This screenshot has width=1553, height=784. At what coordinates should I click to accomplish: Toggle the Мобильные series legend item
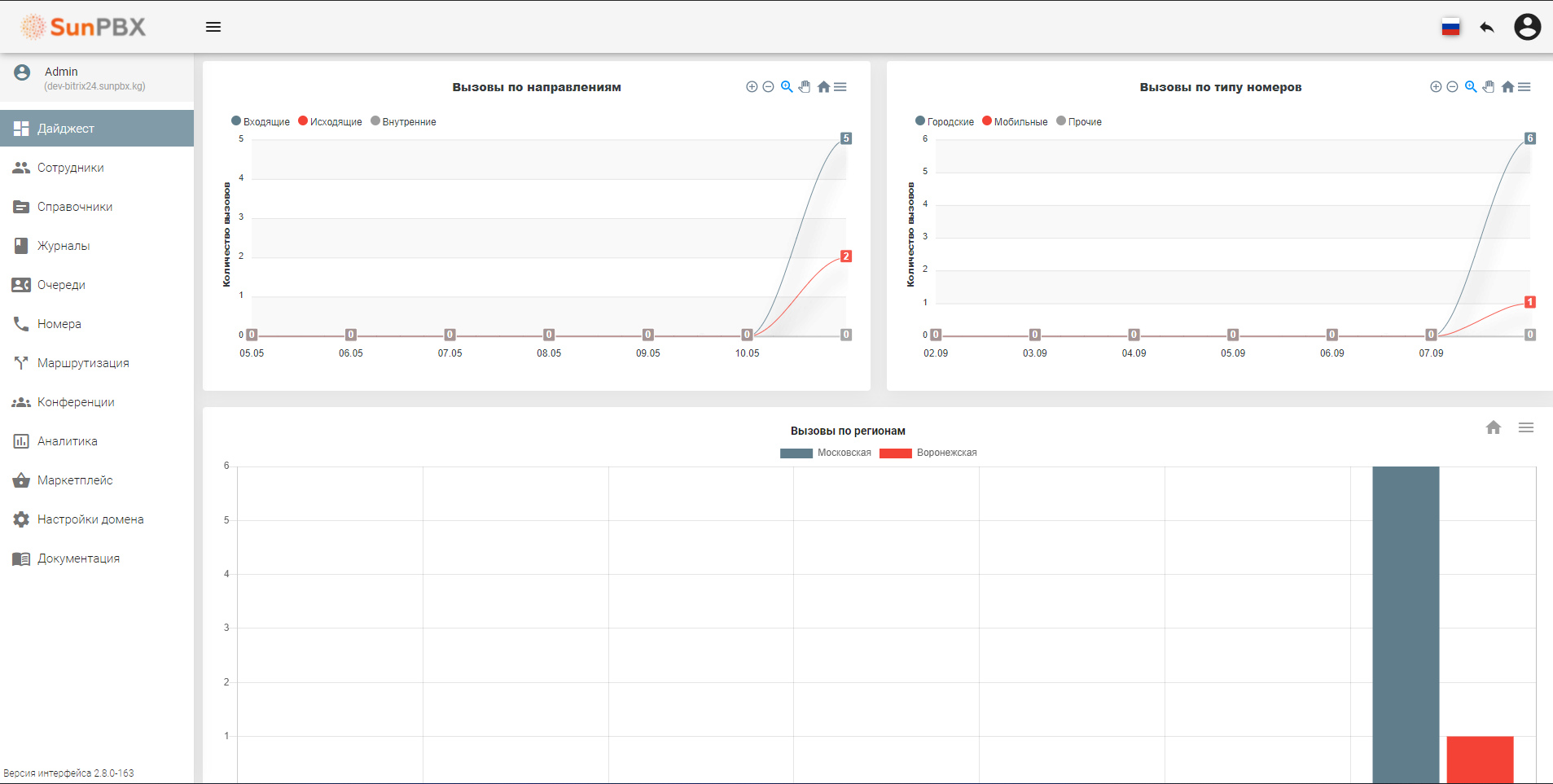coord(1015,121)
